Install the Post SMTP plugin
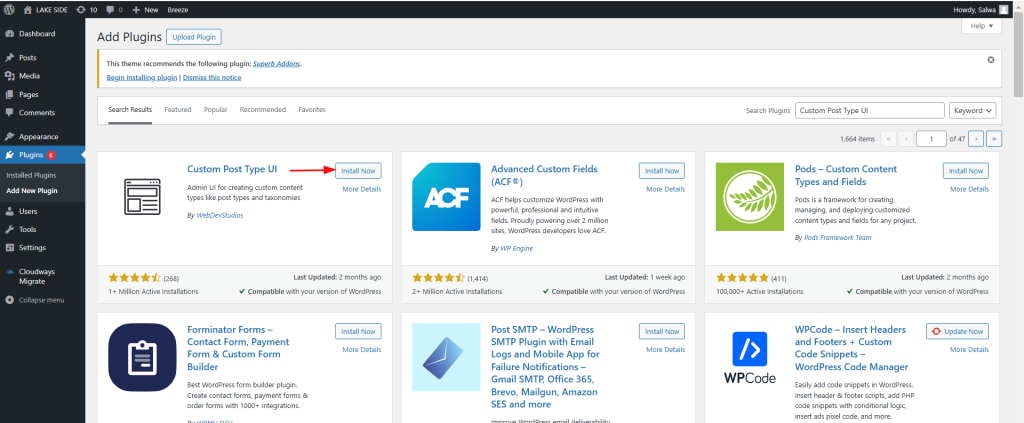 [x=662, y=332]
